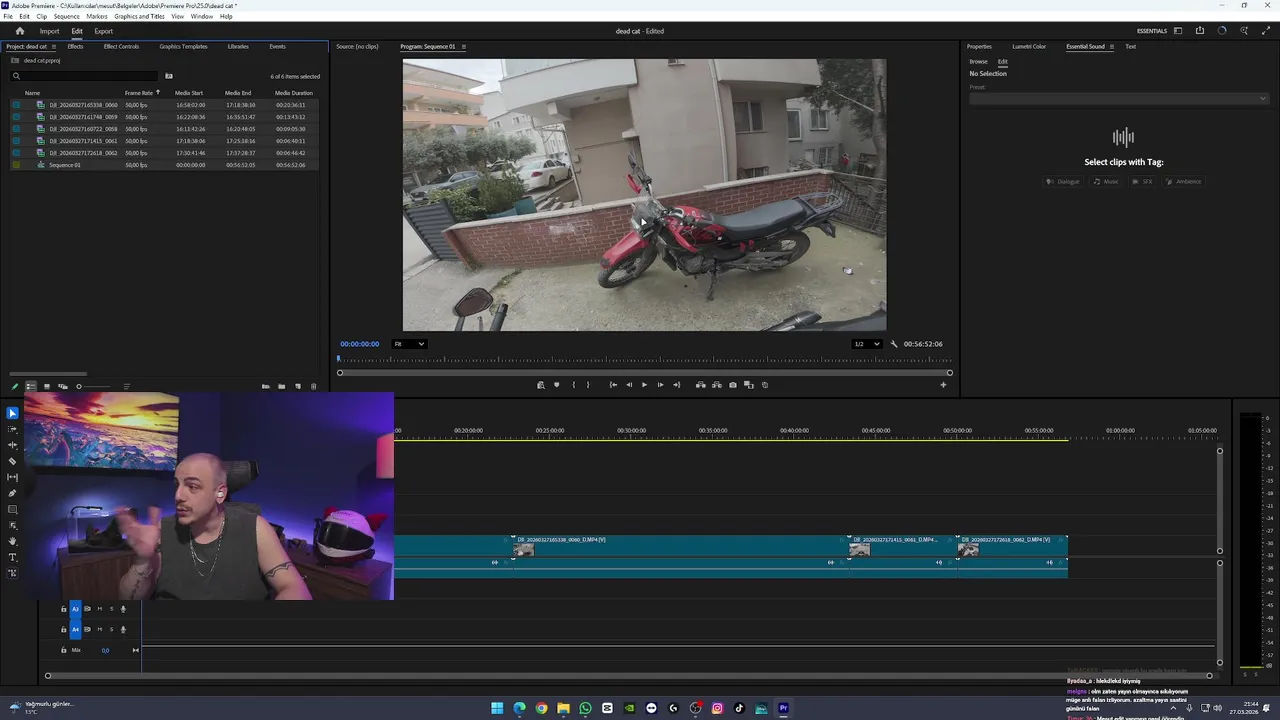Image resolution: width=1280 pixels, height=720 pixels.
Task: Switch to the Lumetri Color tab
Action: [x=1029, y=46]
